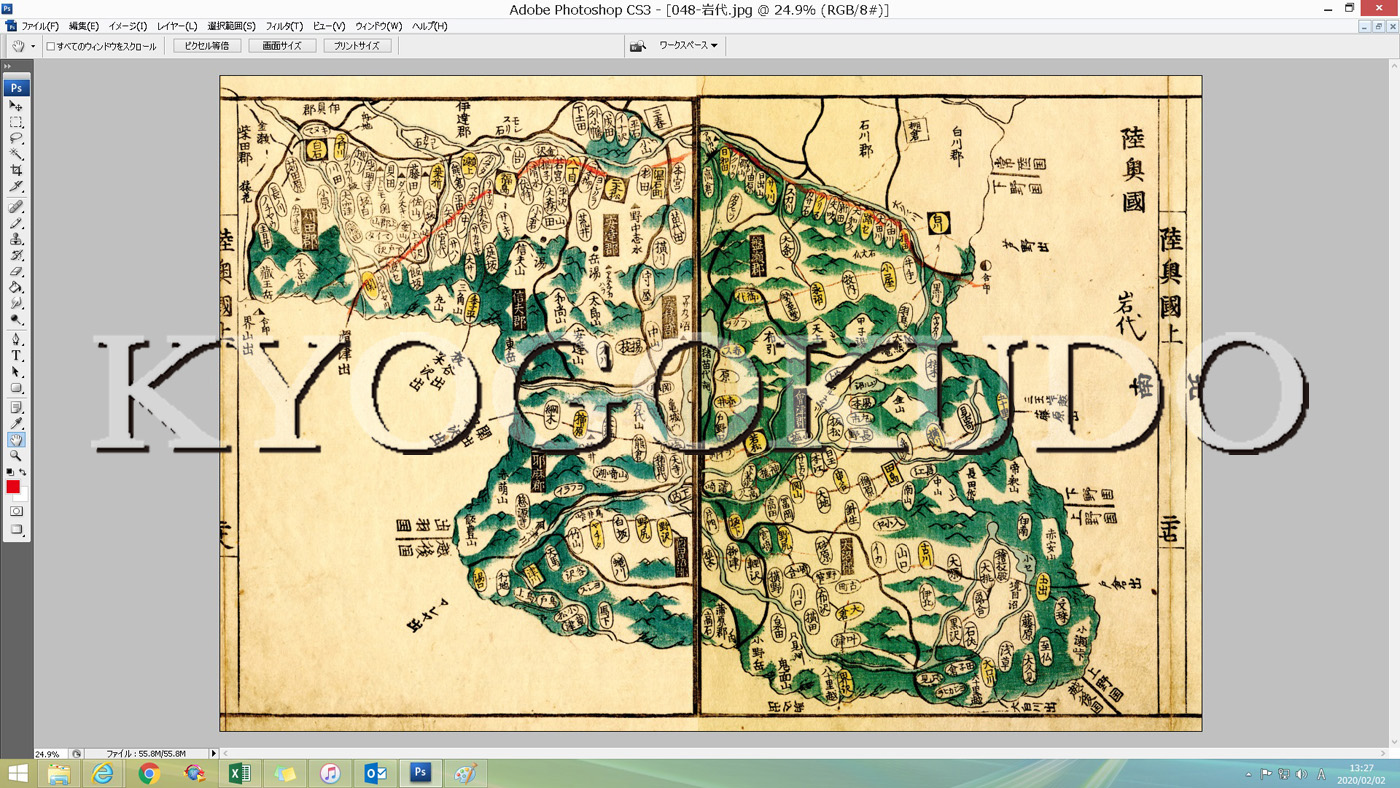Click the Go to Bridge icon
Screen dimensions: 1400x788
pyautogui.click(x=637, y=46)
